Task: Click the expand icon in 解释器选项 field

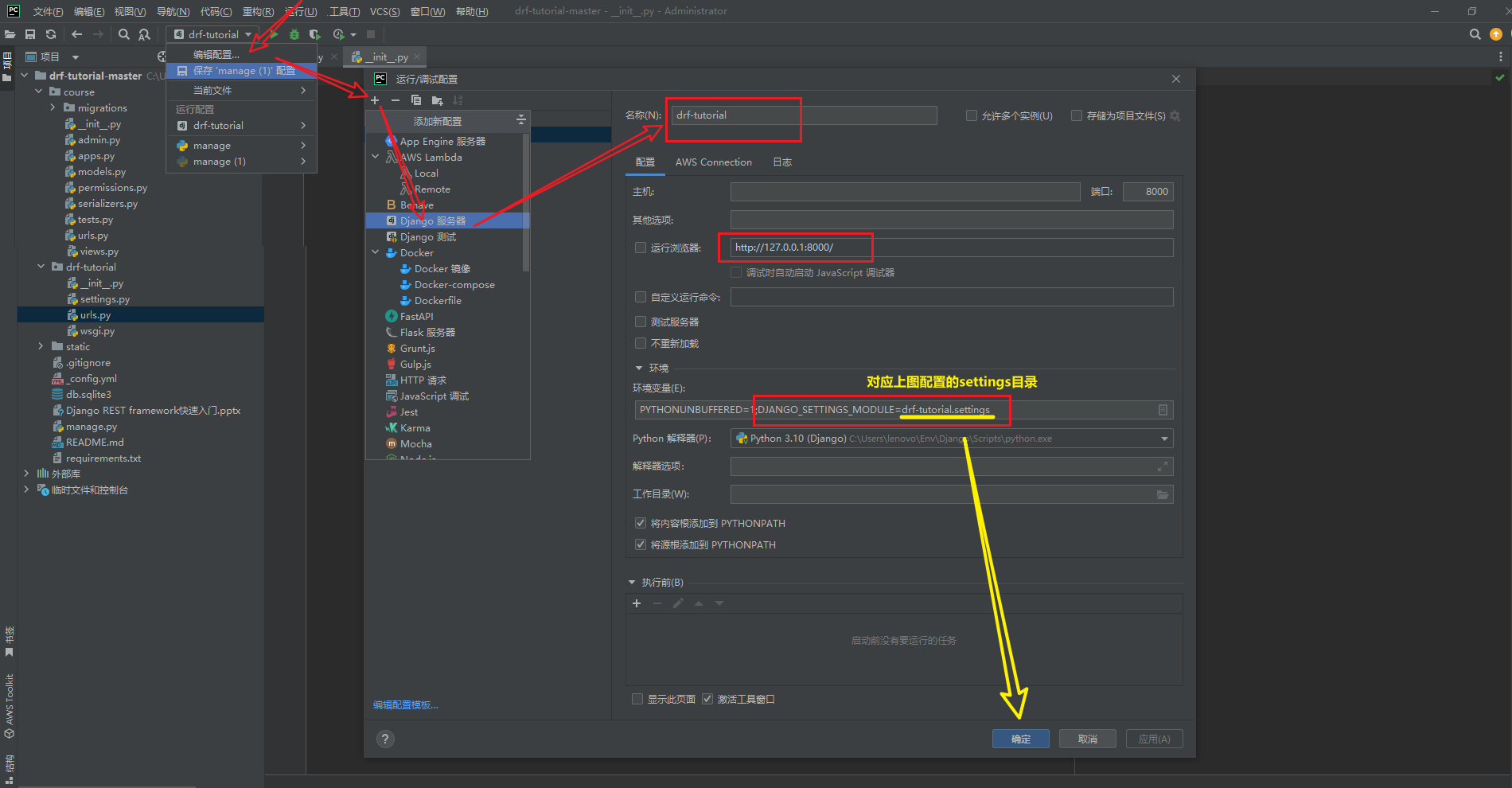Action: (x=1163, y=466)
